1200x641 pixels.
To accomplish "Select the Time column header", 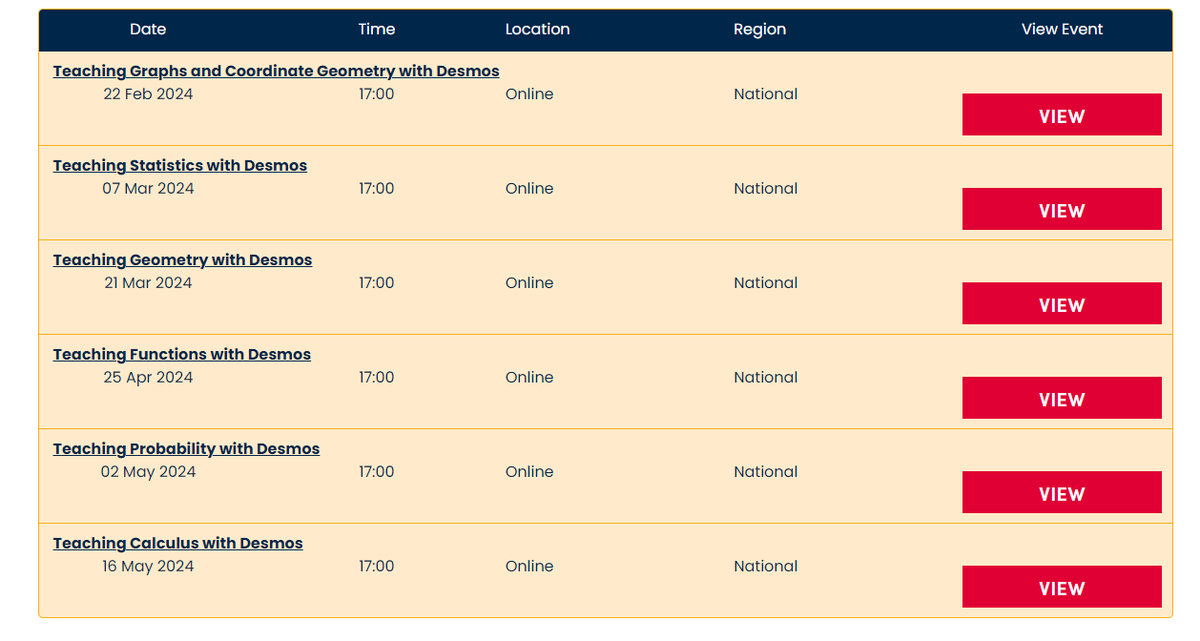I will point(376,29).
